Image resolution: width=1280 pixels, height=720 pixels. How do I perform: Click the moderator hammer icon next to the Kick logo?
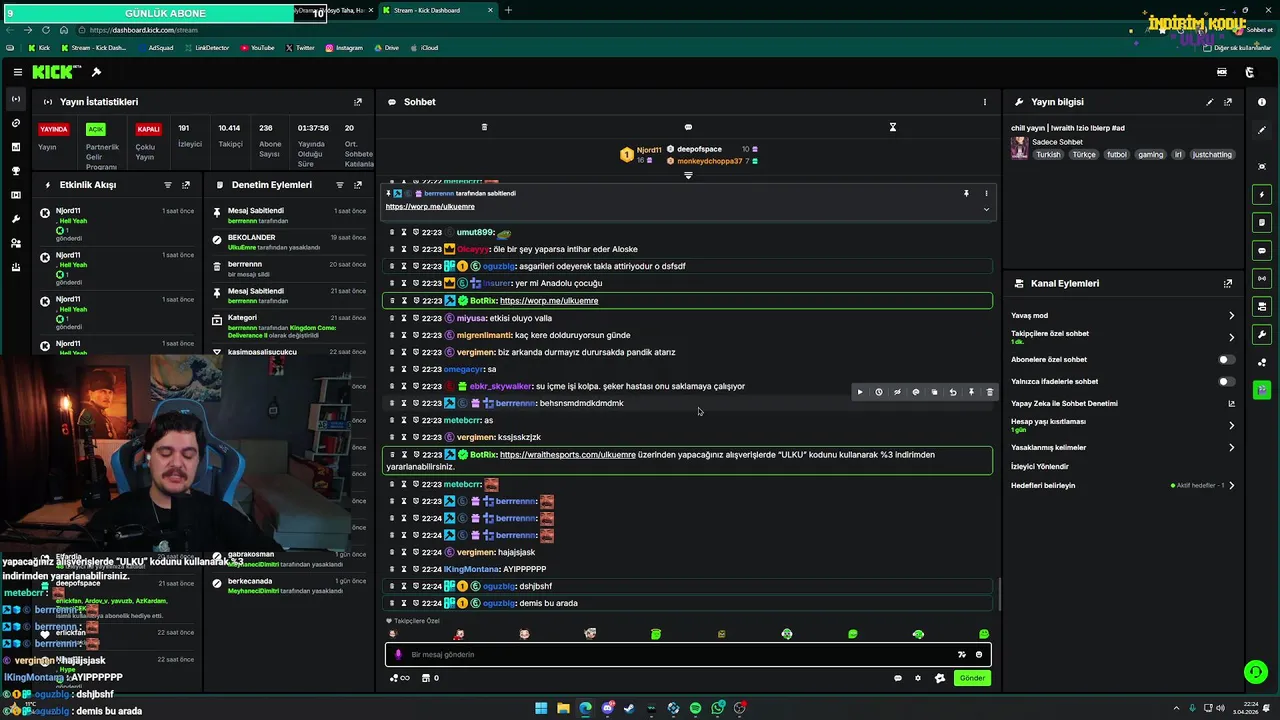click(96, 72)
